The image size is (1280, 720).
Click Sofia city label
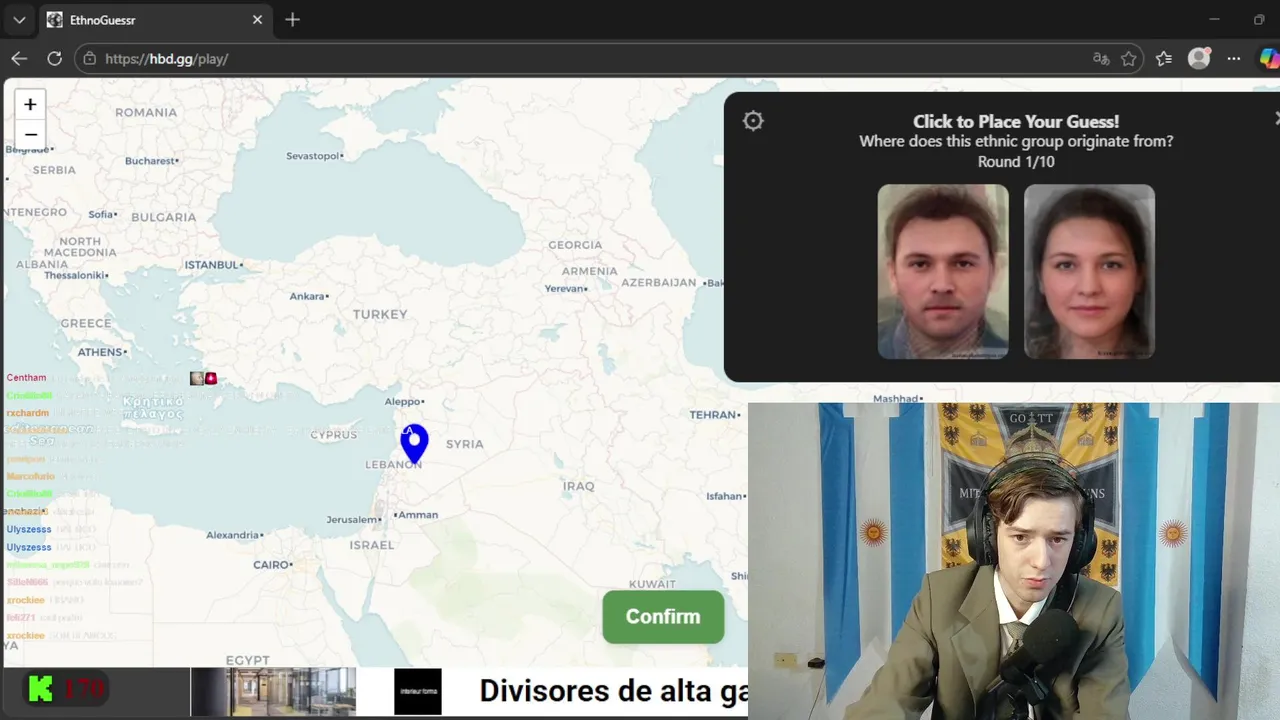pos(101,215)
